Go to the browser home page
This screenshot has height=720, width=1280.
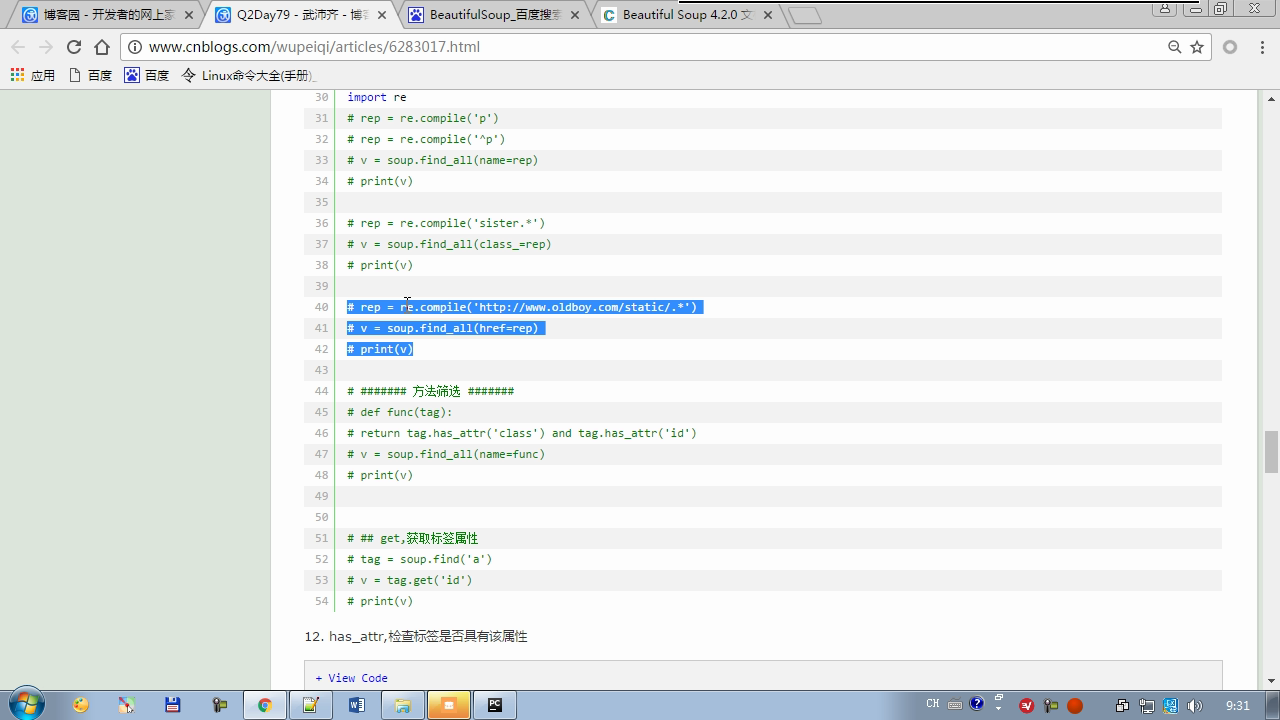point(102,47)
